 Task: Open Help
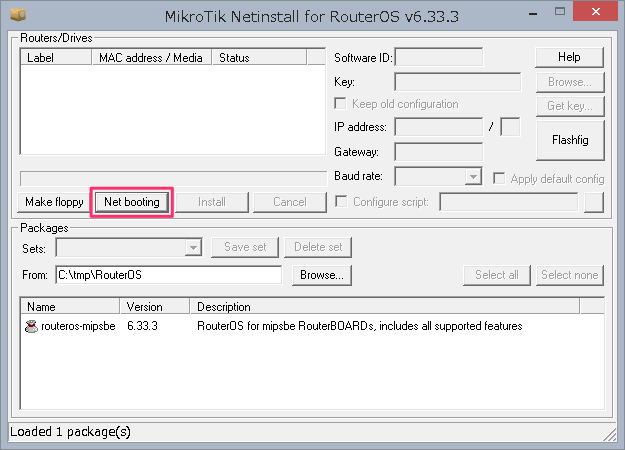click(x=569, y=57)
